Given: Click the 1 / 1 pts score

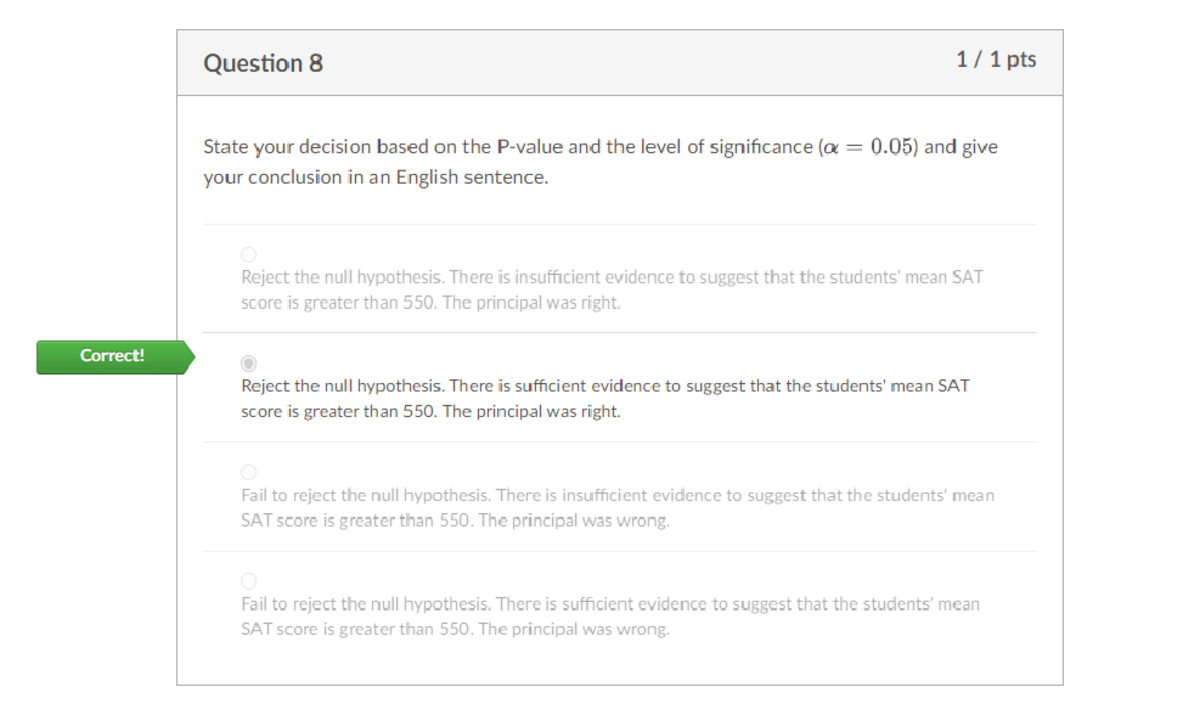Looking at the screenshot, I should coord(996,59).
